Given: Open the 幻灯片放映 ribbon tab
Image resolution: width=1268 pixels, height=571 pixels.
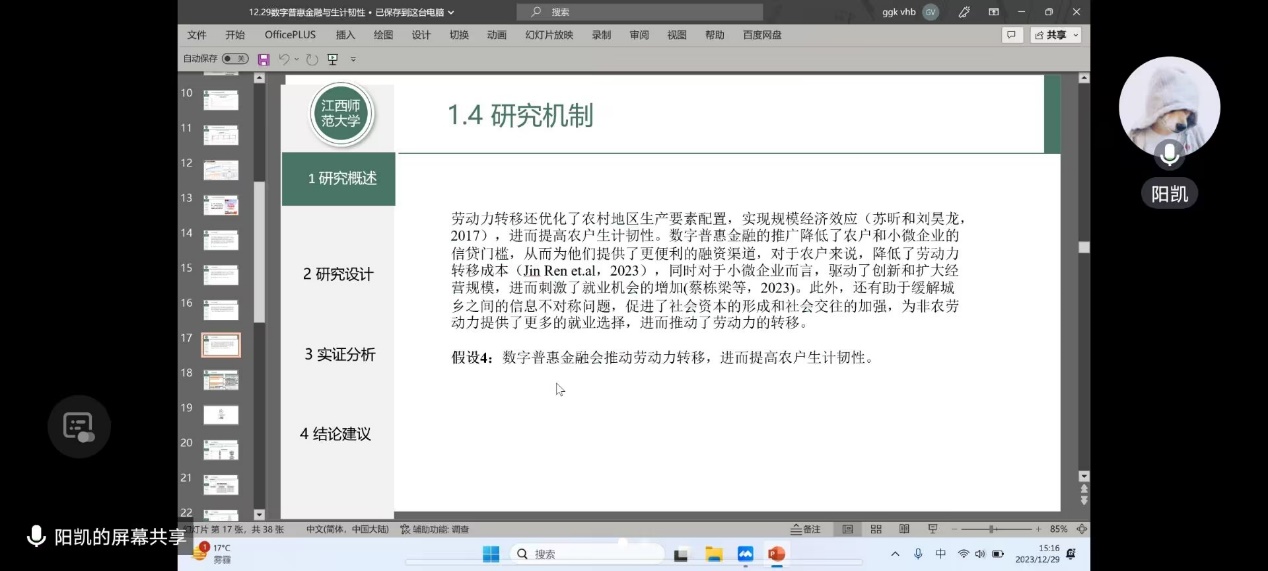Looking at the screenshot, I should click(x=549, y=35).
